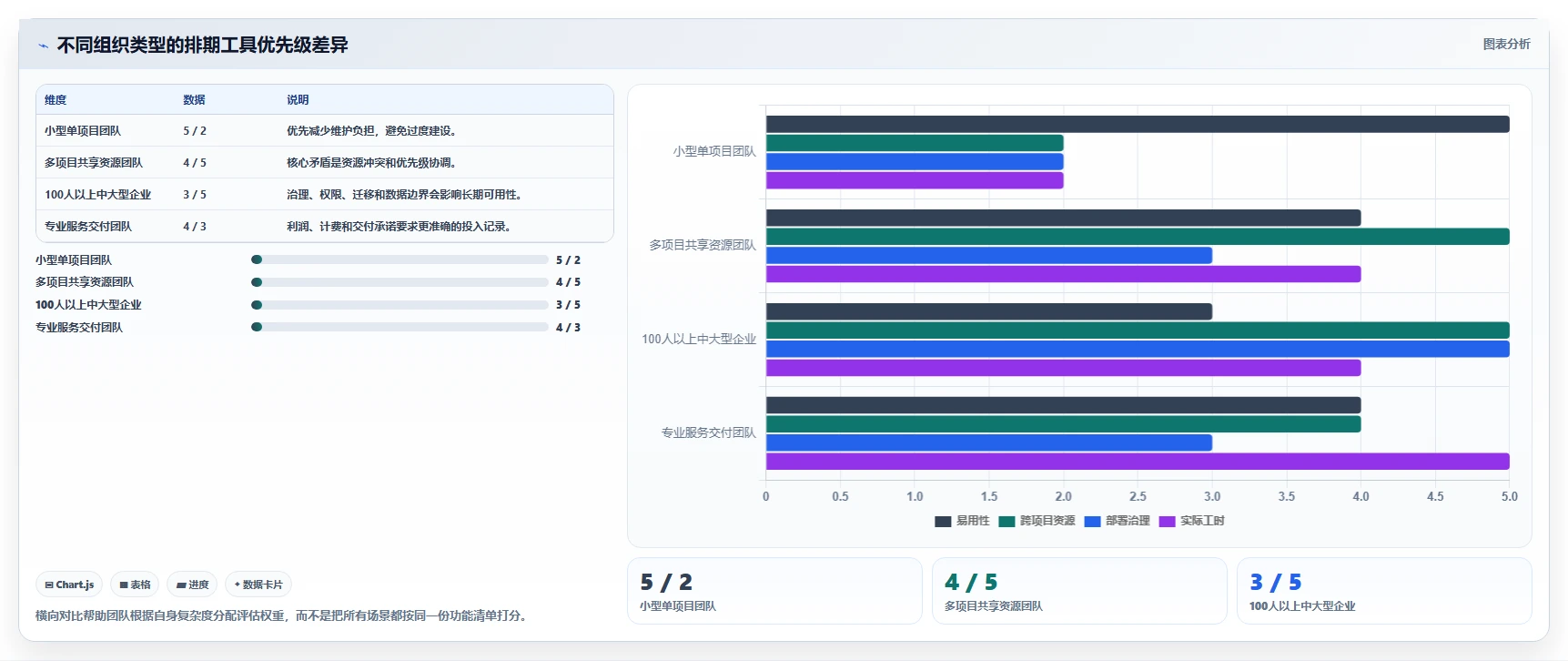Open the 5 / 2 小型单项目团队 data card
Screen dimensions: 1568x661
coord(774,591)
